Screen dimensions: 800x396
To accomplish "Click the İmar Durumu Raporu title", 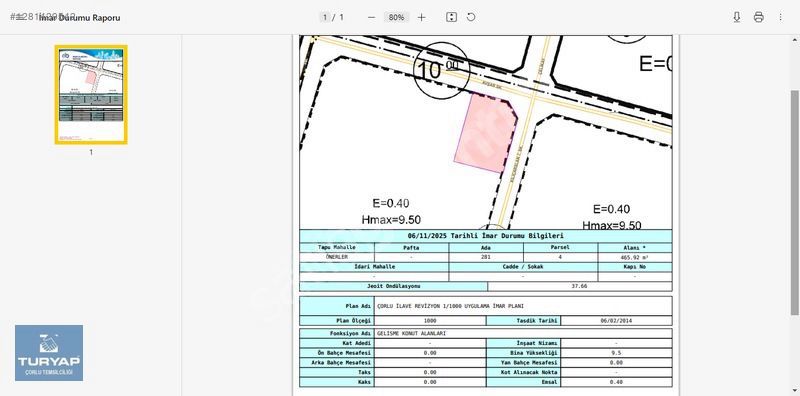I will 80,17.
